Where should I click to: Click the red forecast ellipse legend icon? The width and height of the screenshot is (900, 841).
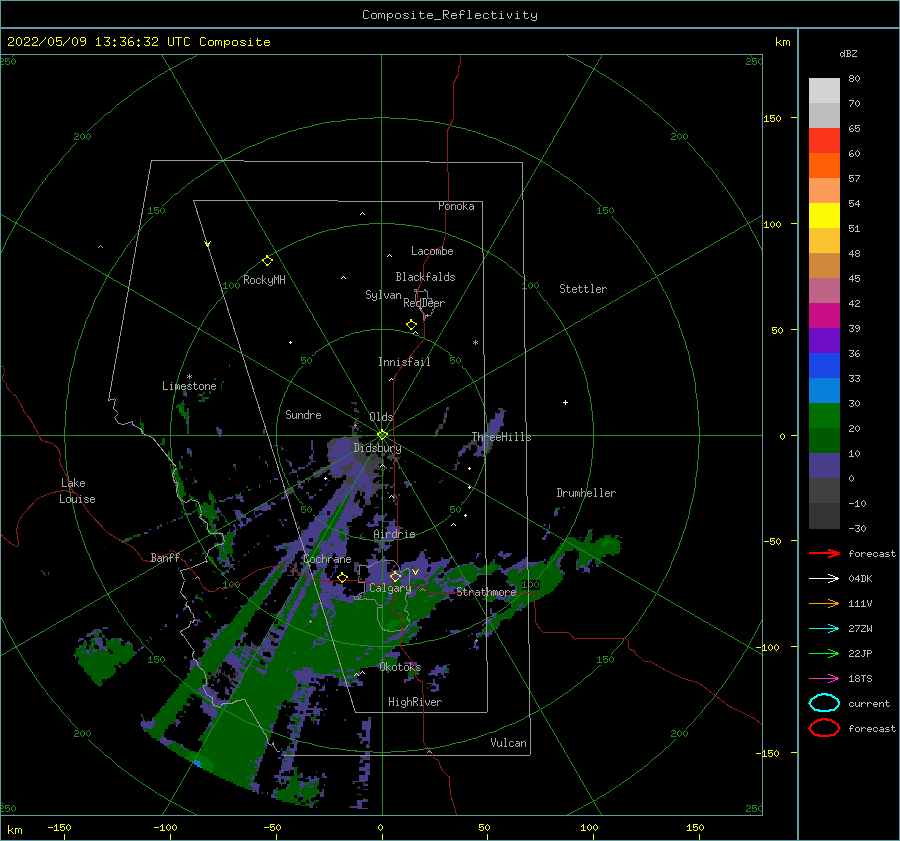[824, 728]
